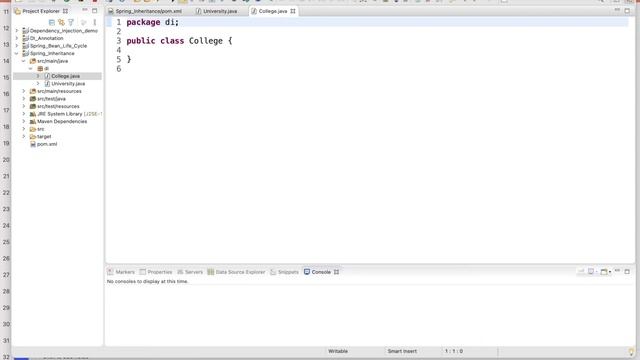This screenshot has width=640, height=360.
Task: Expand the src/test/java folder
Action: click(24, 99)
